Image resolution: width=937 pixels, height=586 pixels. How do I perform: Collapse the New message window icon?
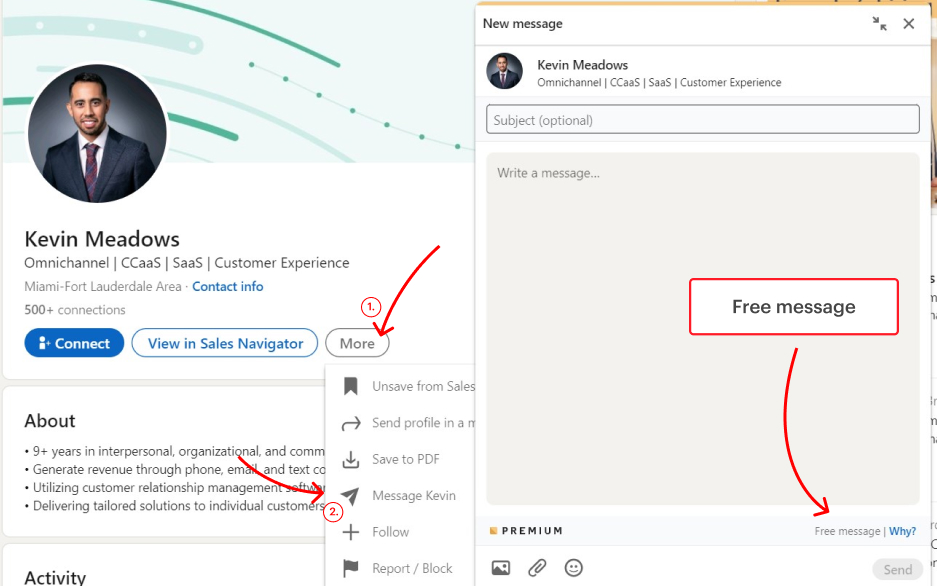(879, 24)
